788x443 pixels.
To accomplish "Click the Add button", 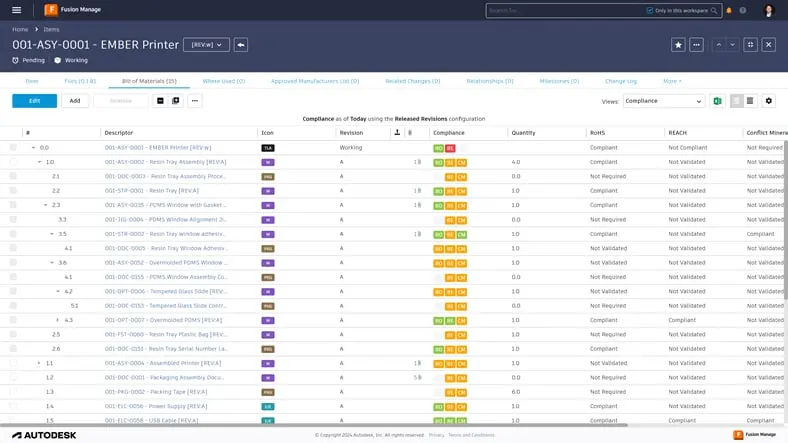I will click(x=75, y=101).
